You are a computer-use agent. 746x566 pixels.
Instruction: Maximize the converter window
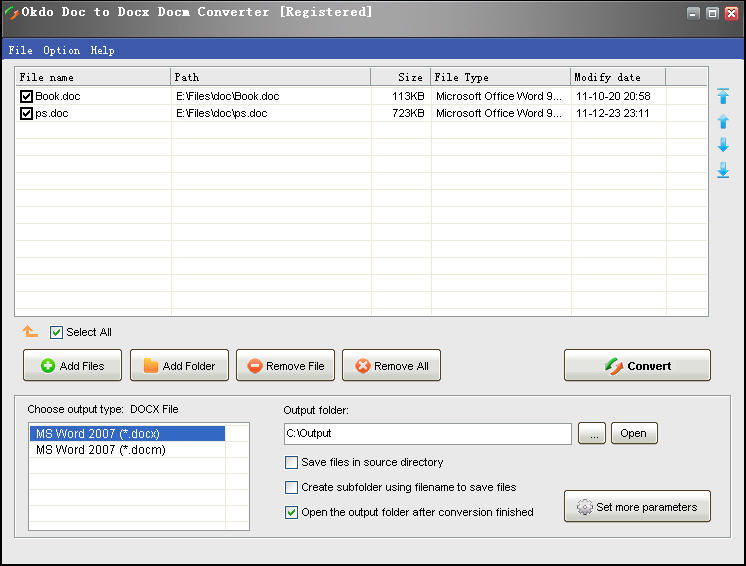tap(712, 13)
